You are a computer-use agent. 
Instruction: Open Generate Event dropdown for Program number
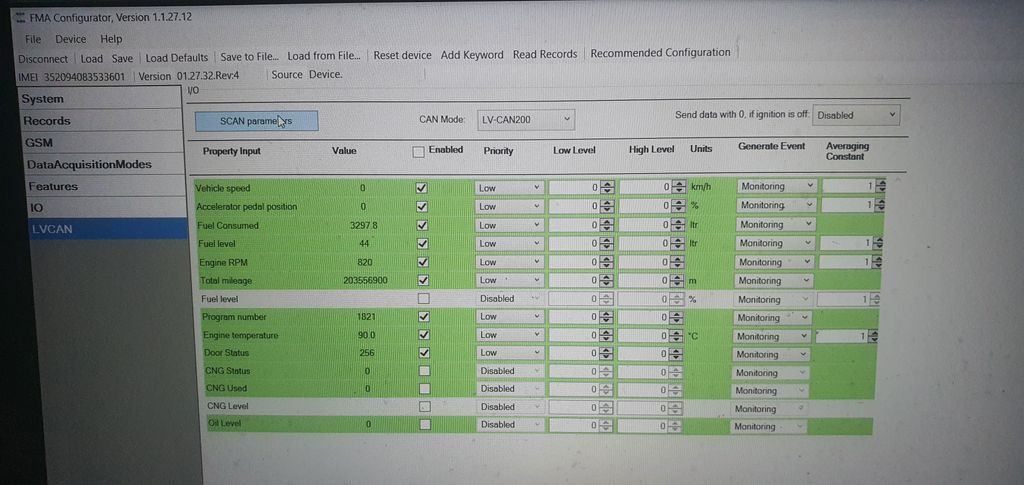tap(773, 318)
